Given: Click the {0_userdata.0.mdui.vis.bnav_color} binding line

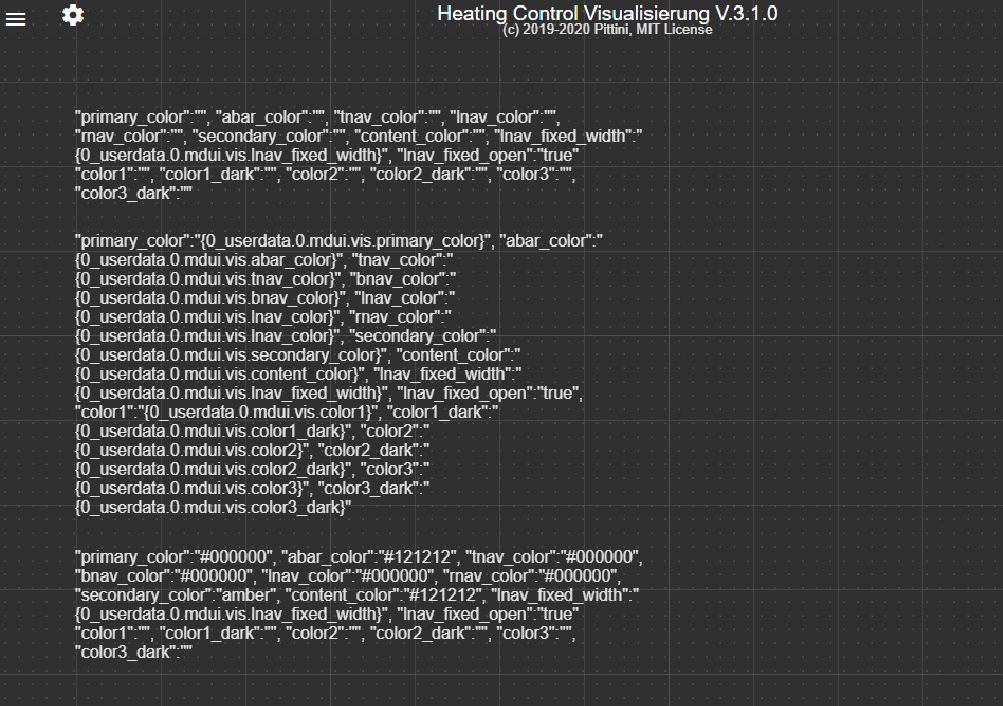Looking at the screenshot, I should coord(204,298).
